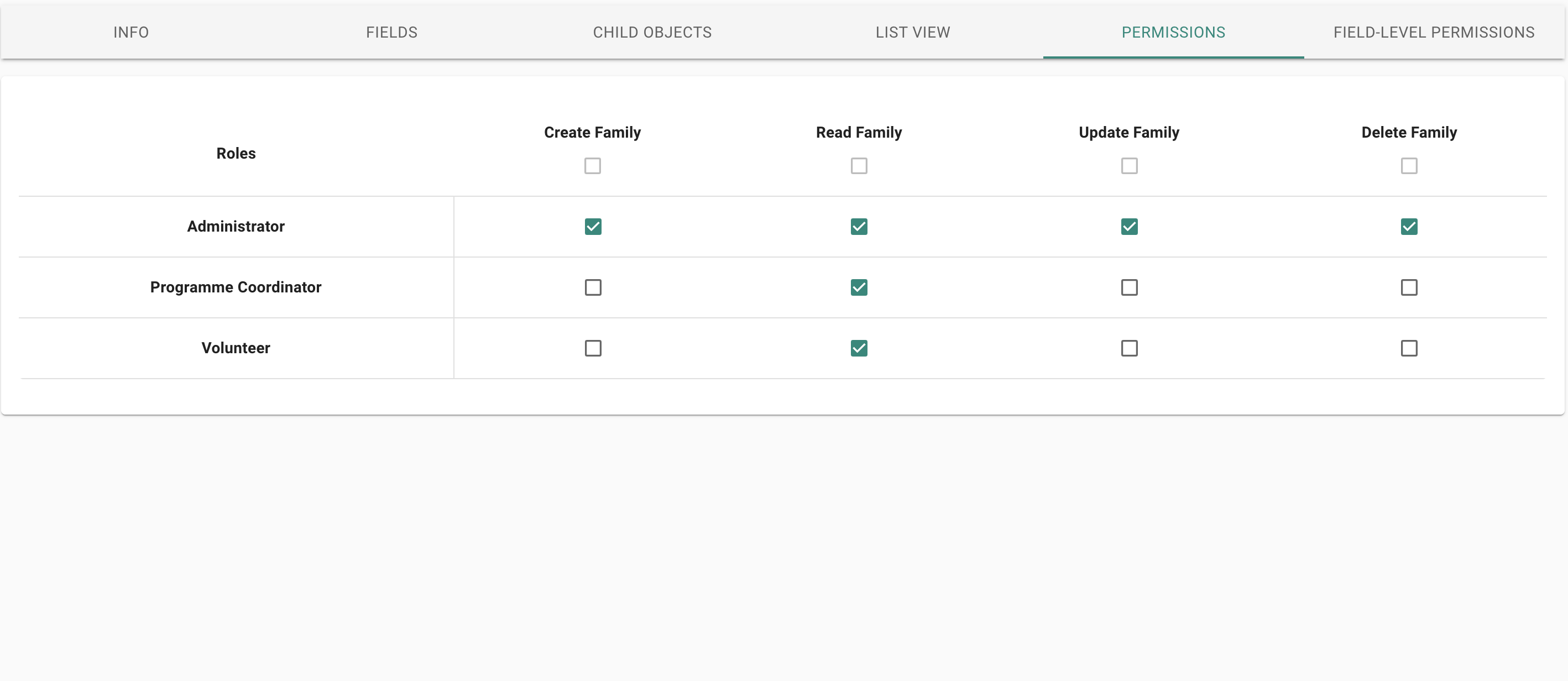Enable Create Family for Programme Coordinator

pyautogui.click(x=593, y=287)
